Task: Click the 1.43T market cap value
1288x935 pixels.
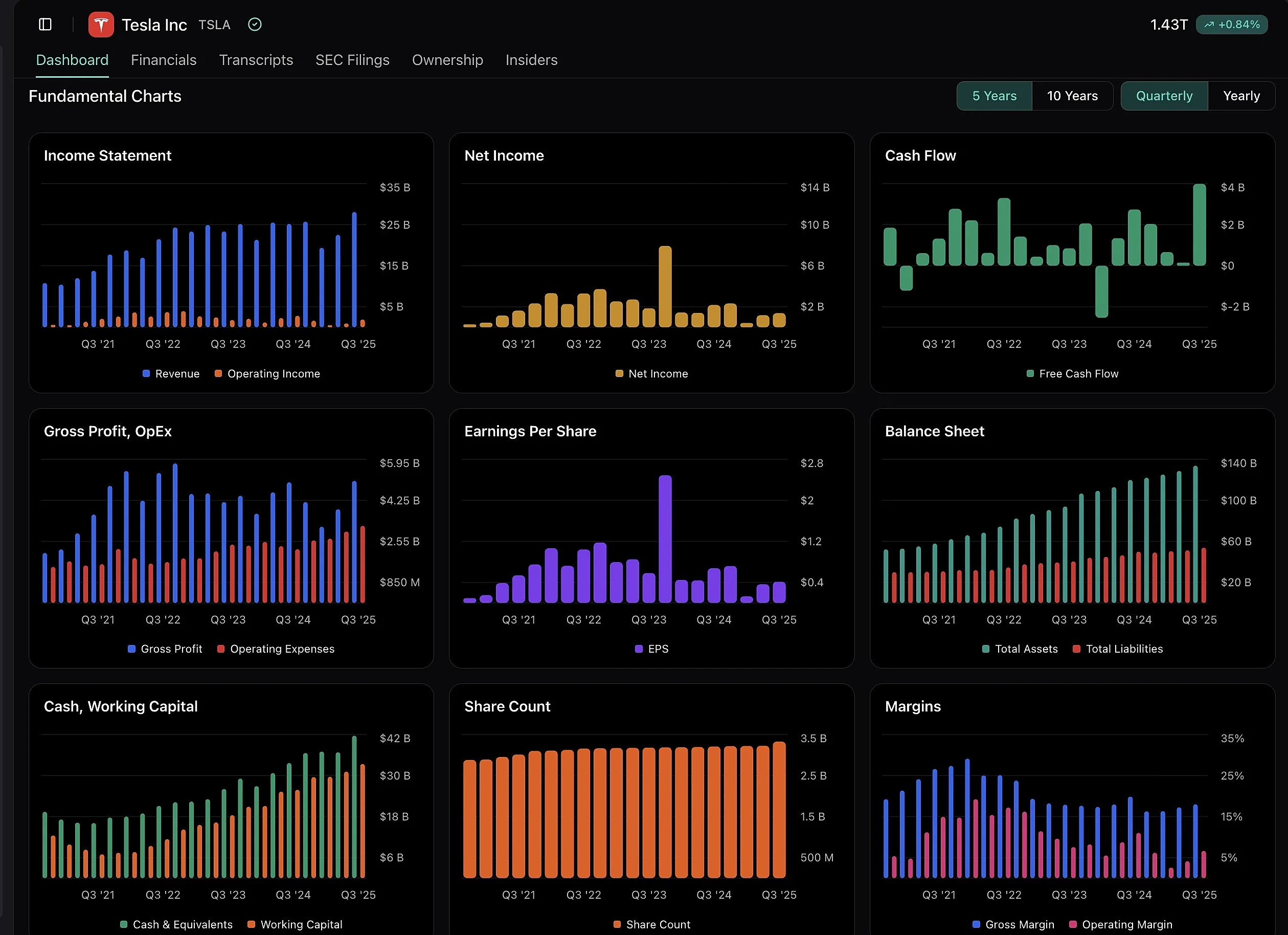Action: click(x=1168, y=25)
